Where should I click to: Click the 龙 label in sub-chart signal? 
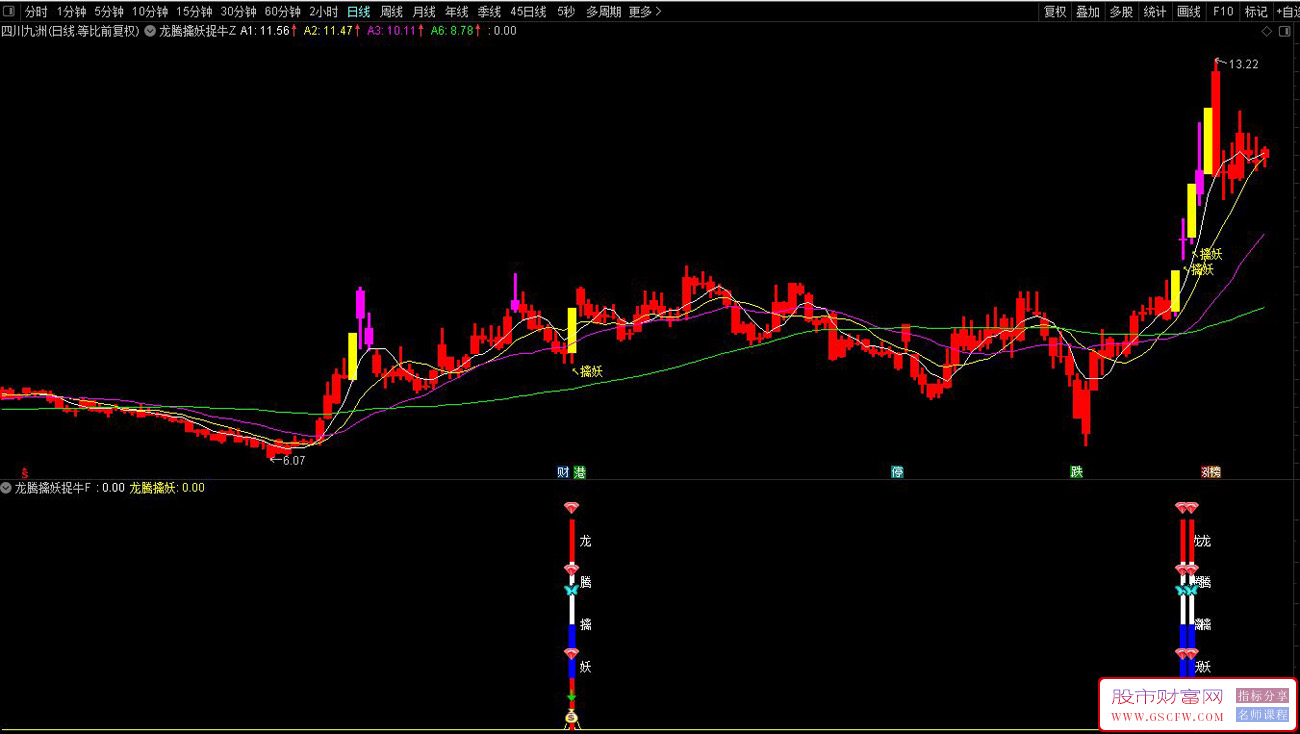pyautogui.click(x=585, y=541)
